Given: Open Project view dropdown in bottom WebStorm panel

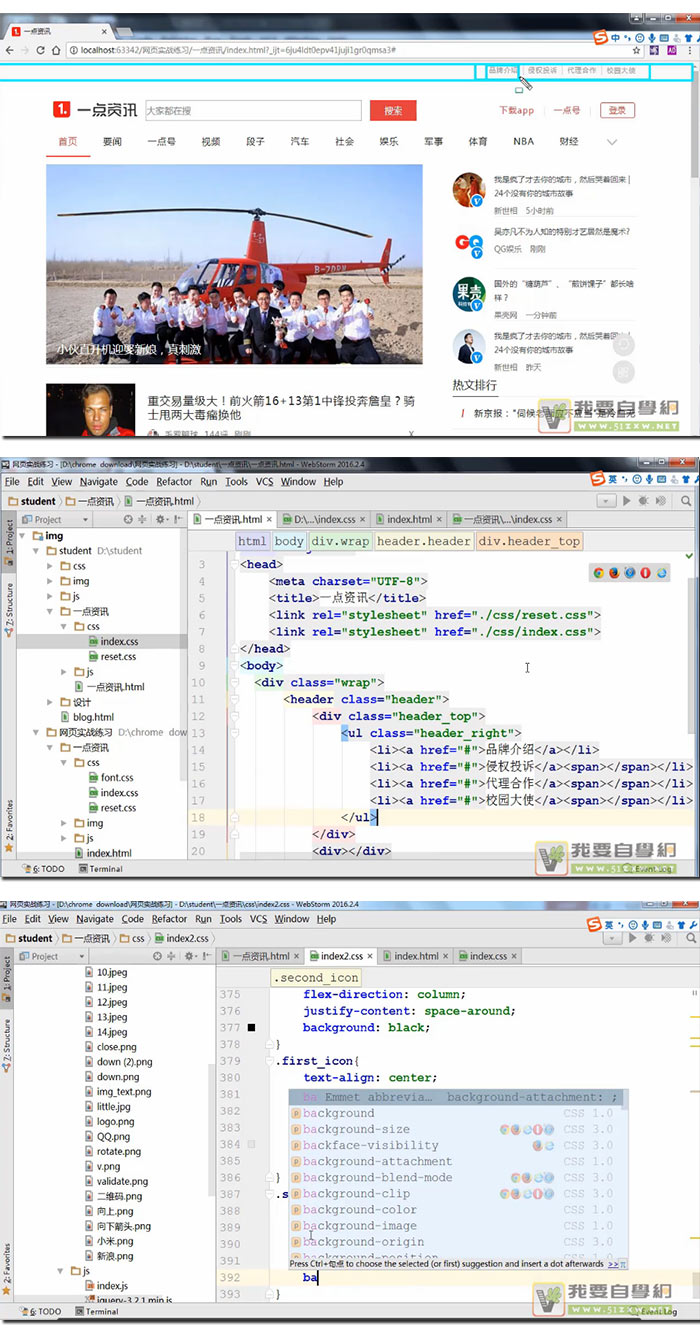Looking at the screenshot, I should point(82,956).
